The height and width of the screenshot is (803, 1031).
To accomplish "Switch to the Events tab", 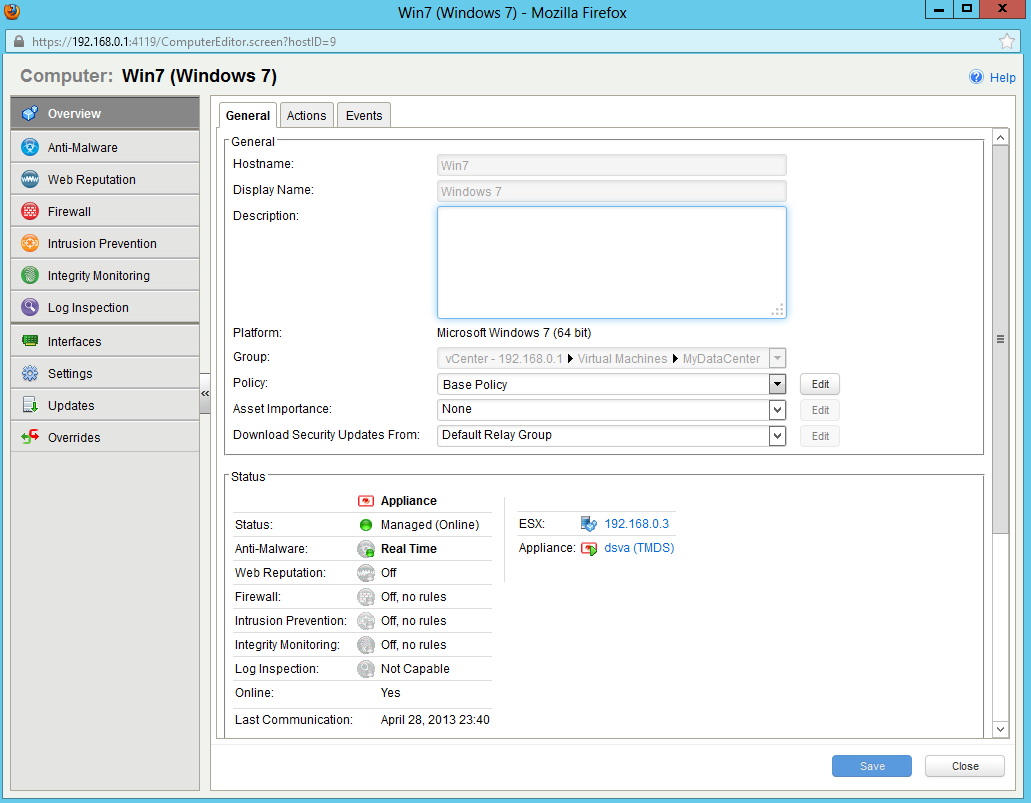I will [364, 115].
